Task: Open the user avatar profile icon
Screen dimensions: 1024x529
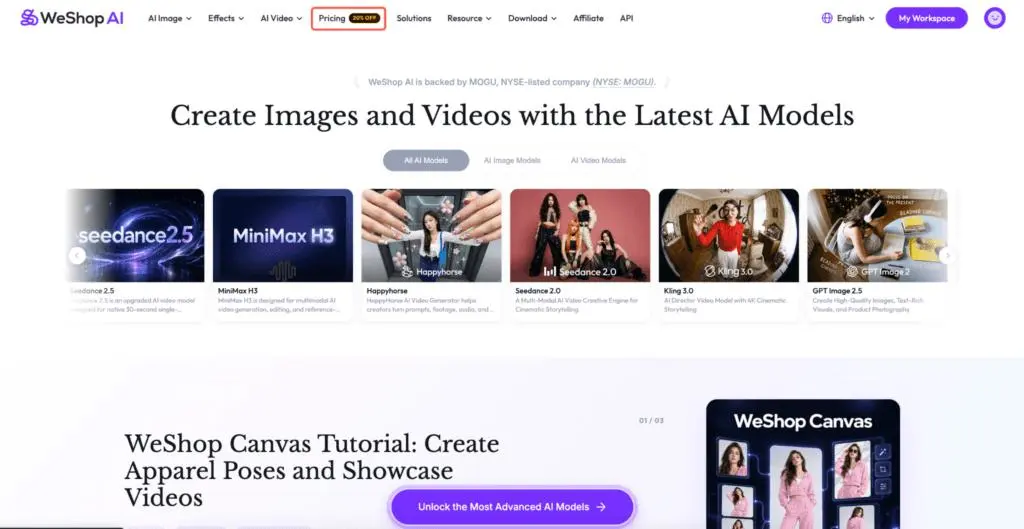Action: coord(994,18)
